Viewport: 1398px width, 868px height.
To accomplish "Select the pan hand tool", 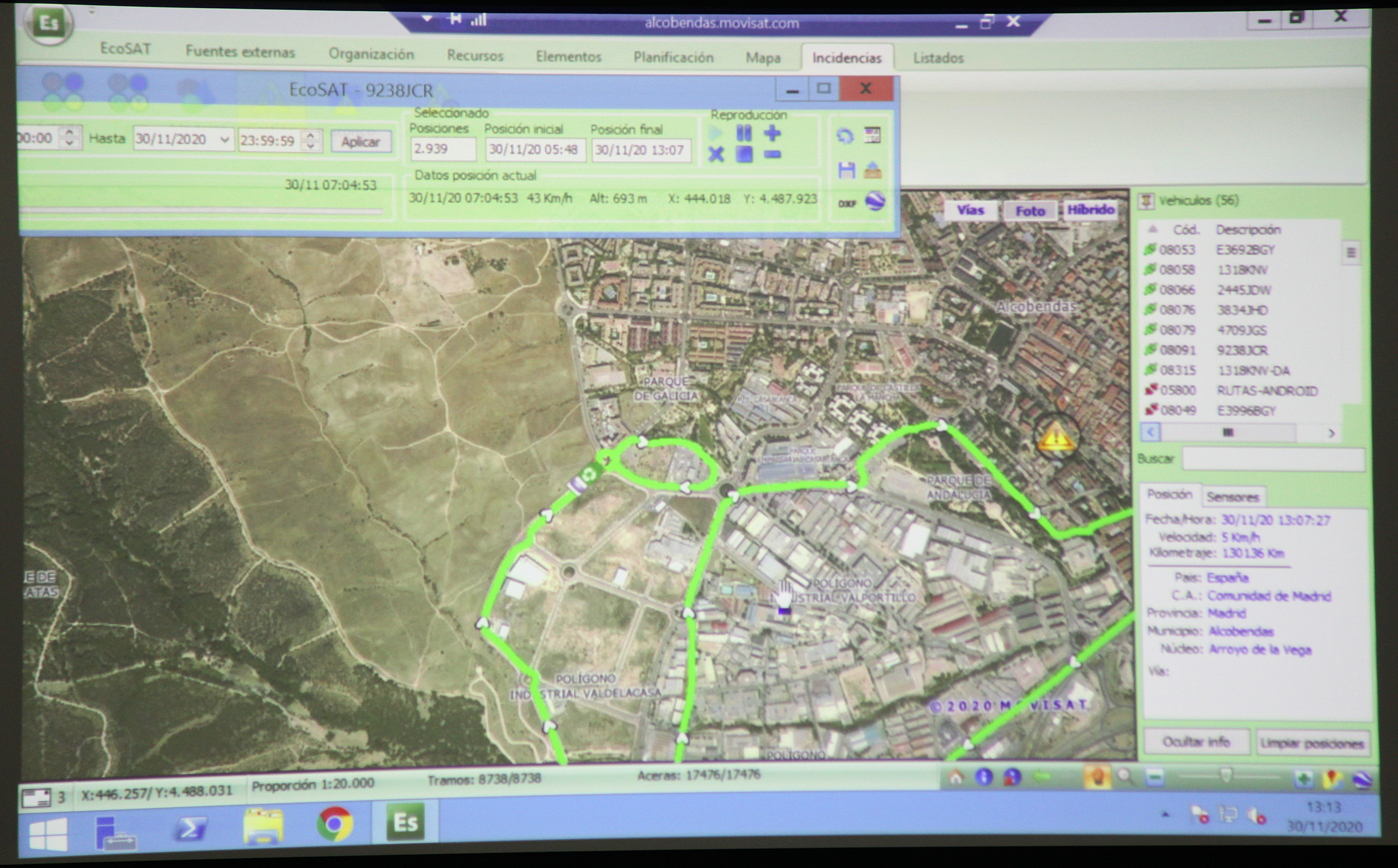I will tap(1097, 777).
